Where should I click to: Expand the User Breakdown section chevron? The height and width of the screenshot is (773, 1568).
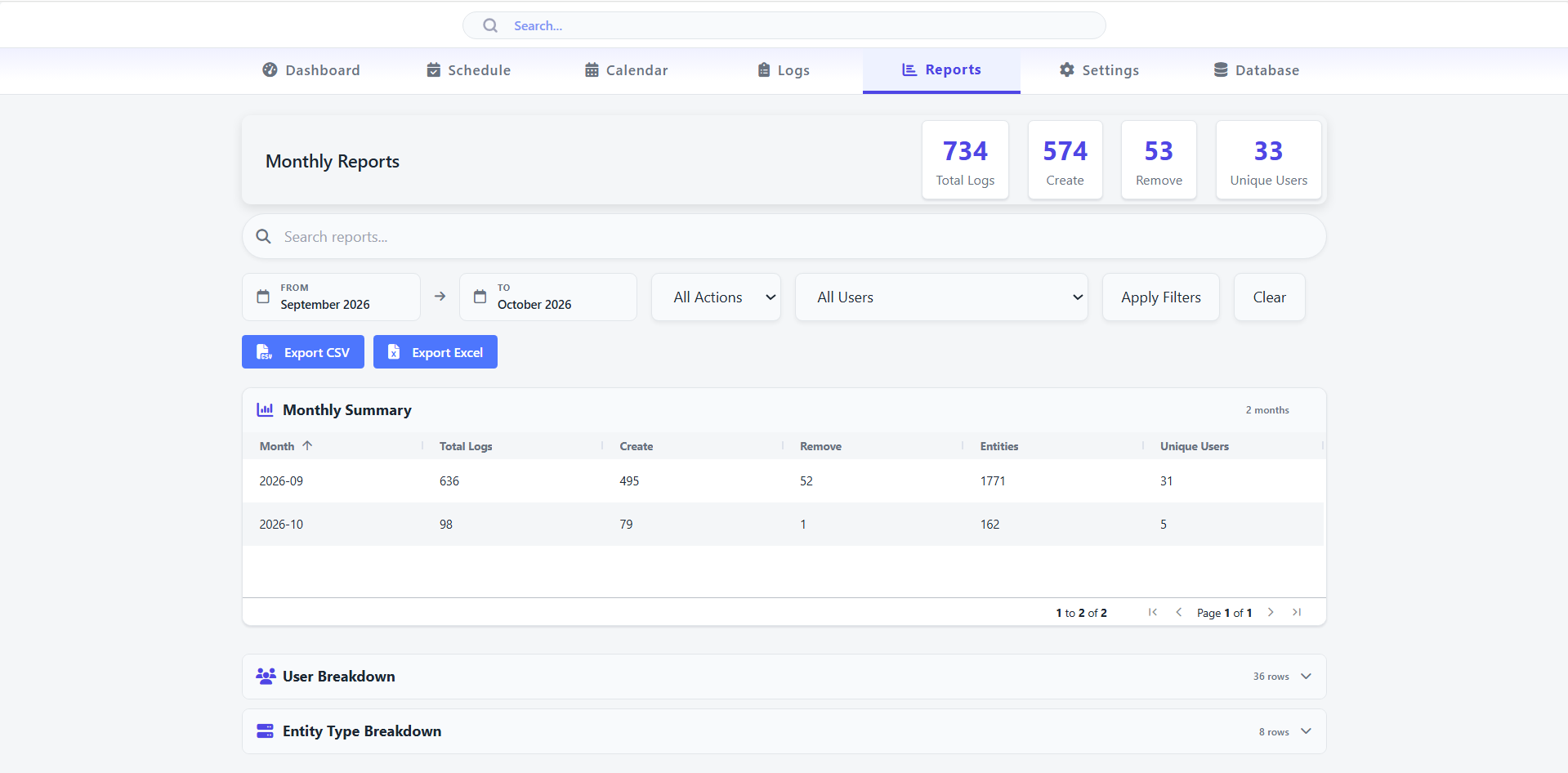pyautogui.click(x=1306, y=676)
